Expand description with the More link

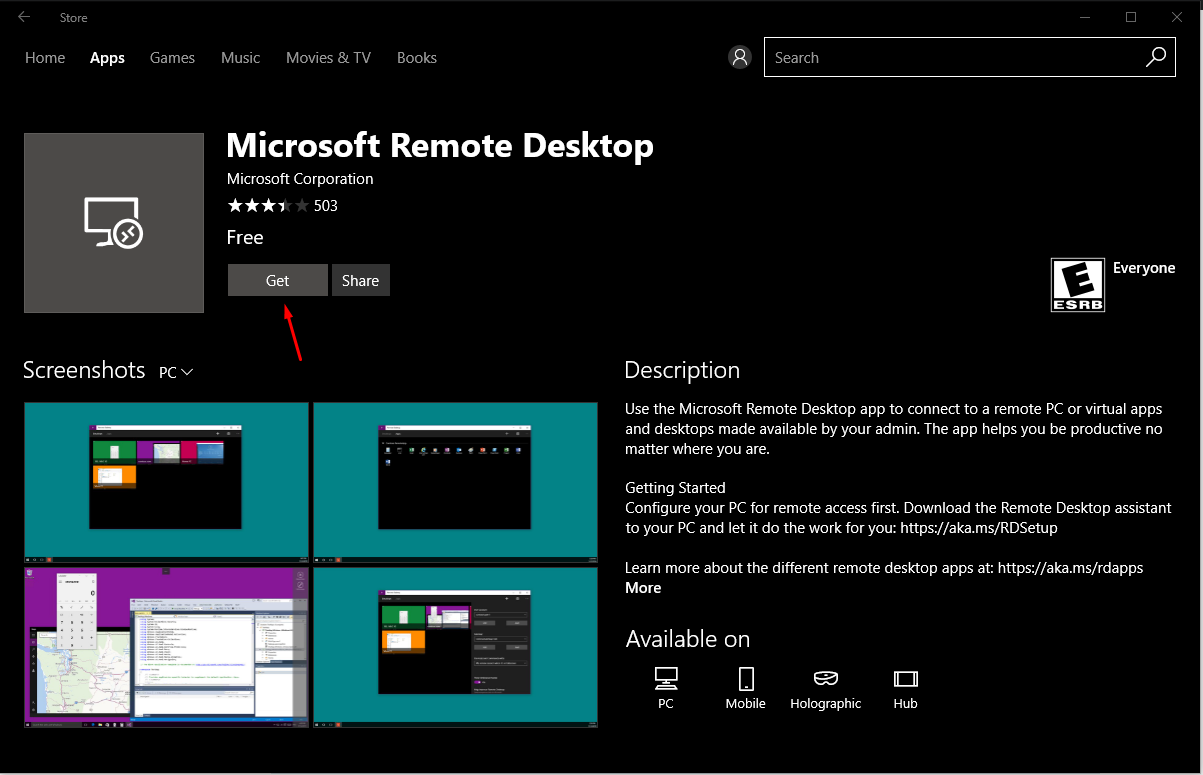[x=643, y=588]
